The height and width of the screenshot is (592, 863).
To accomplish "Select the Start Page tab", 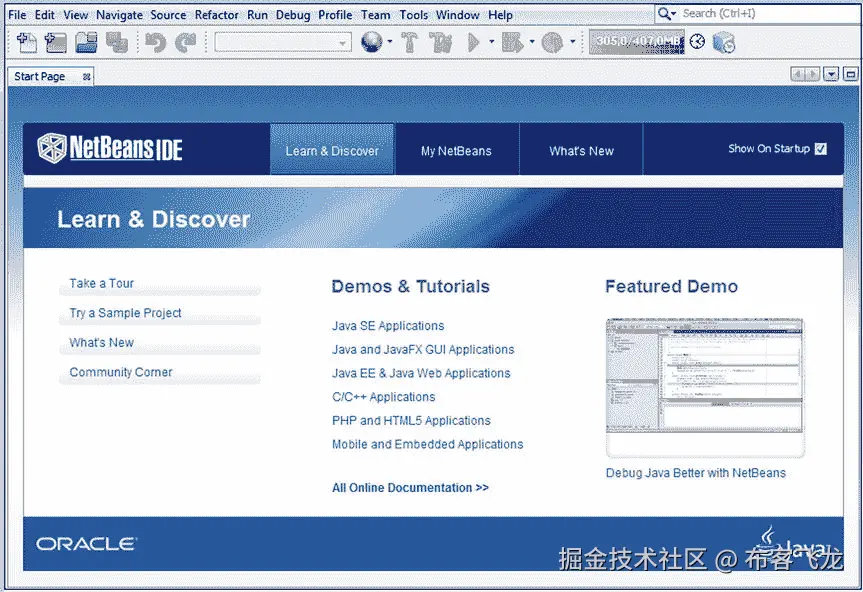I will pos(40,76).
